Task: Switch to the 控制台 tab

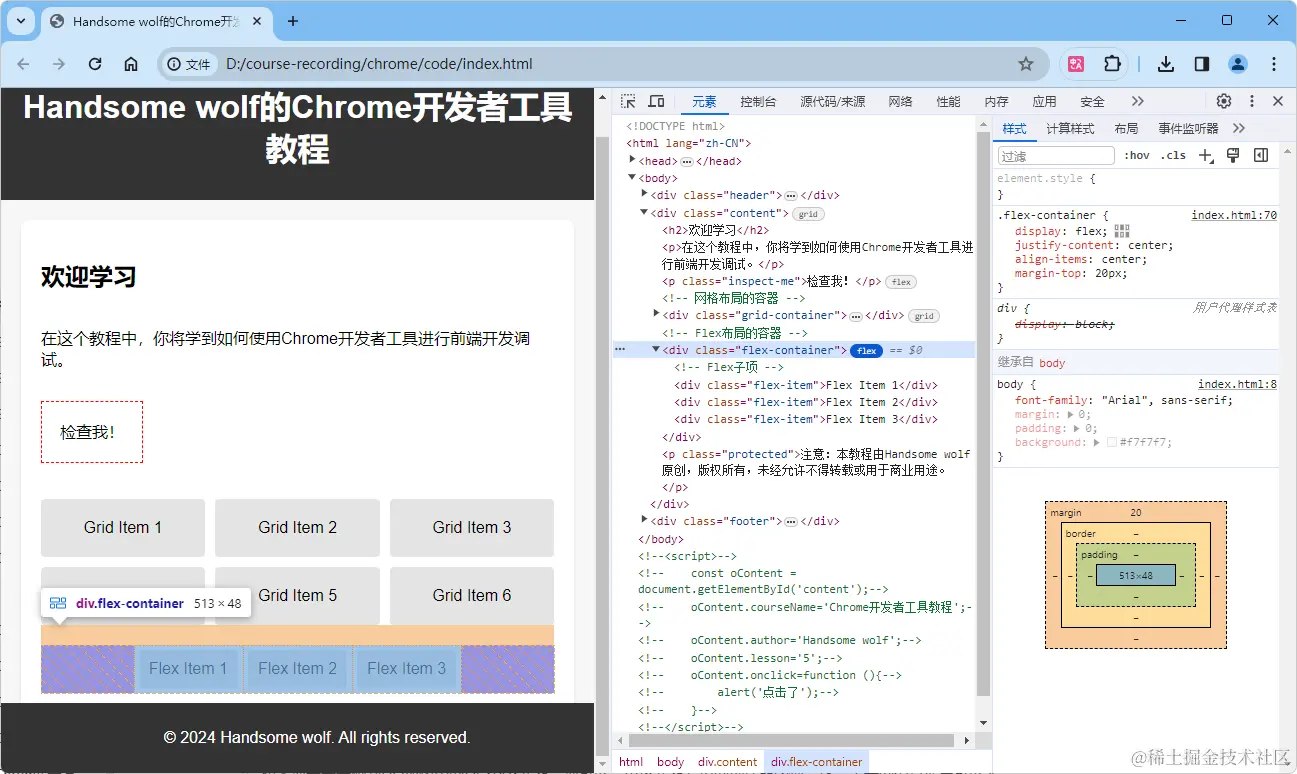Action: coord(758,101)
